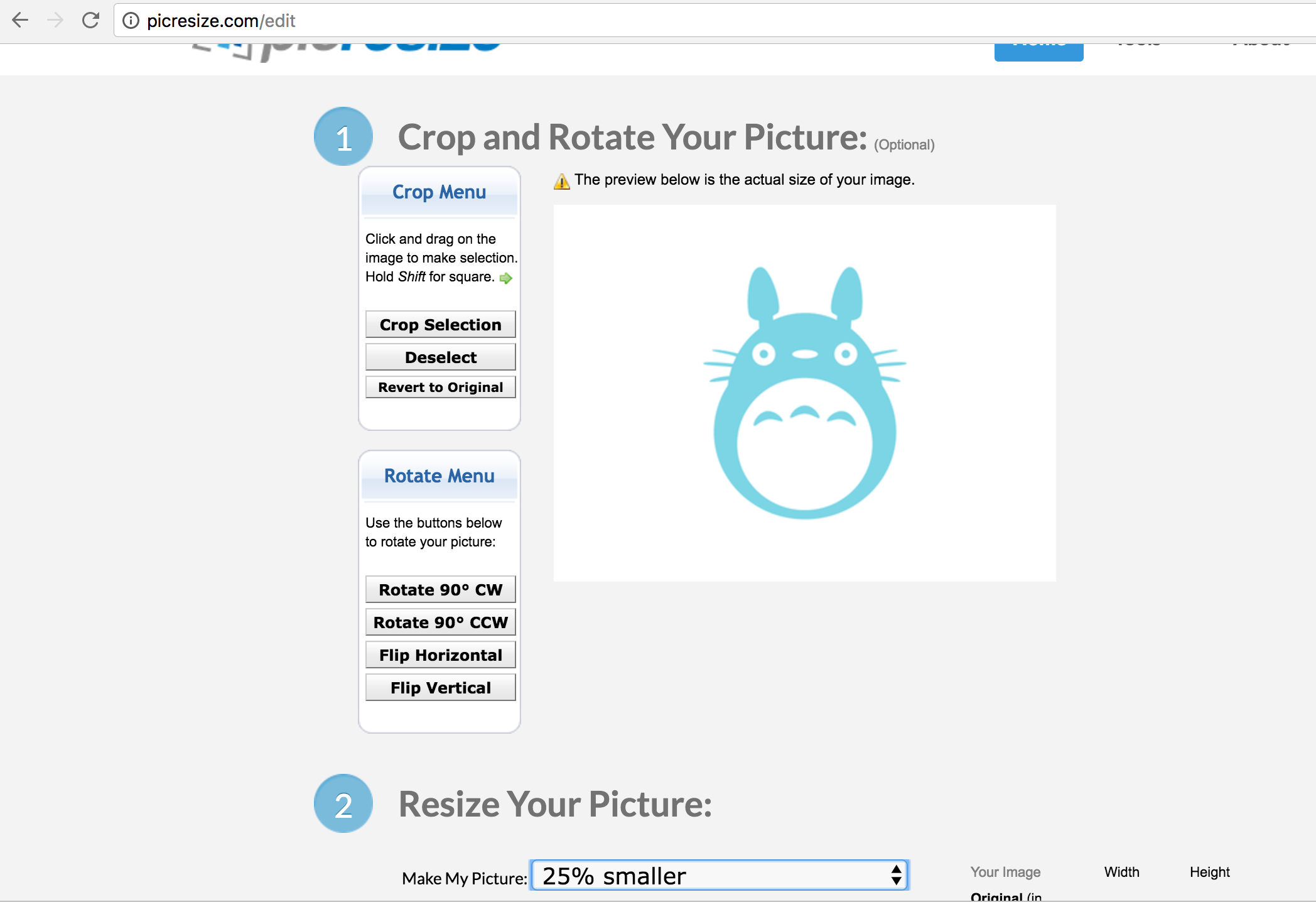
Task: Click the Crop Menu header
Action: pos(439,192)
